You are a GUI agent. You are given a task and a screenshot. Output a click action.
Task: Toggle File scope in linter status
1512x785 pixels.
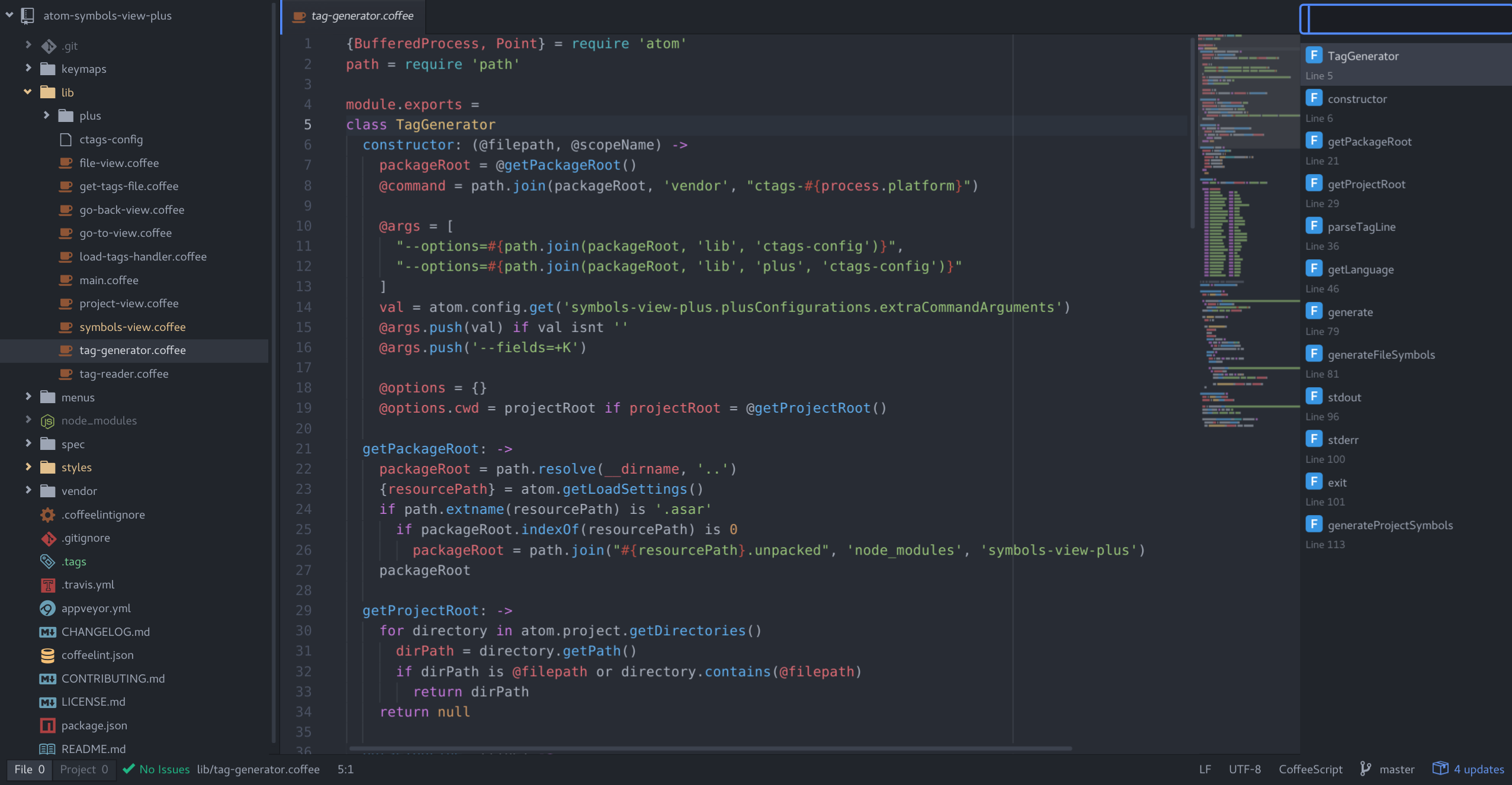coord(29,769)
